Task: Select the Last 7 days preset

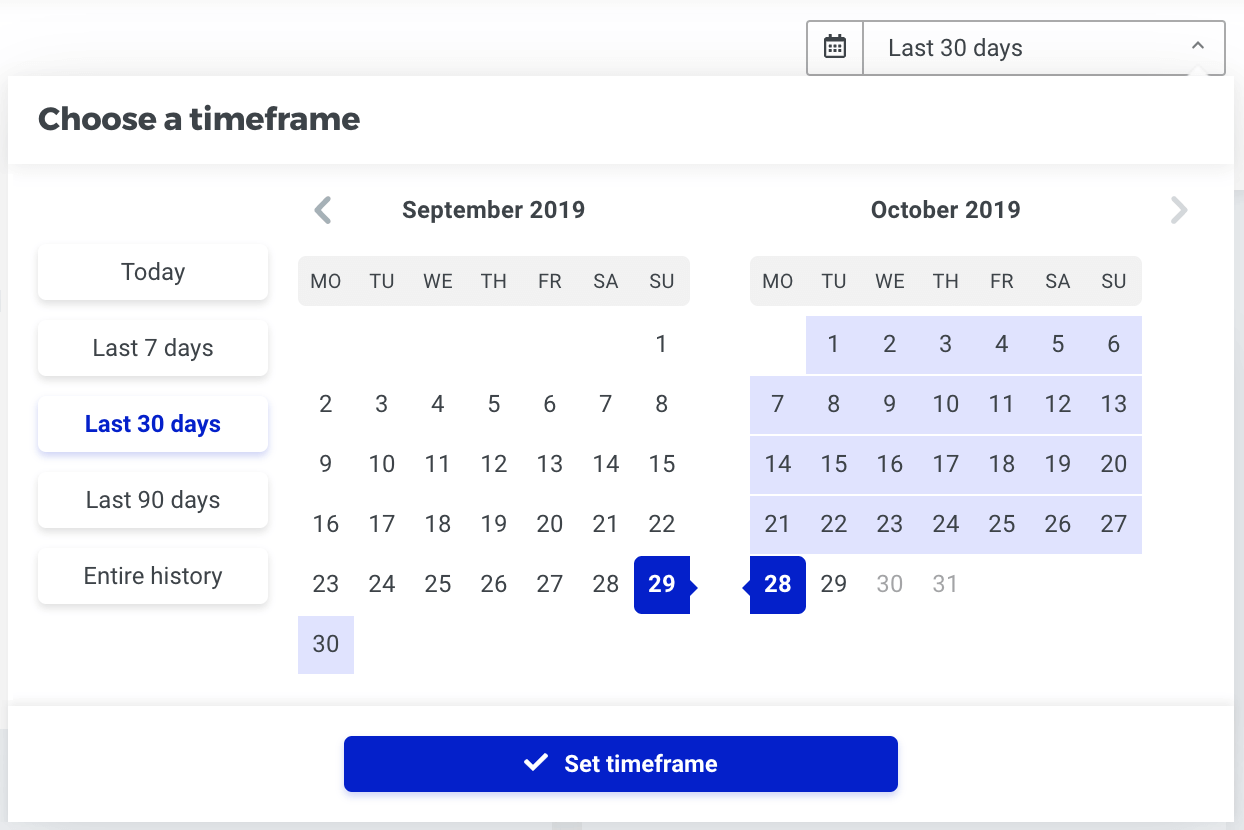Action: tap(153, 348)
